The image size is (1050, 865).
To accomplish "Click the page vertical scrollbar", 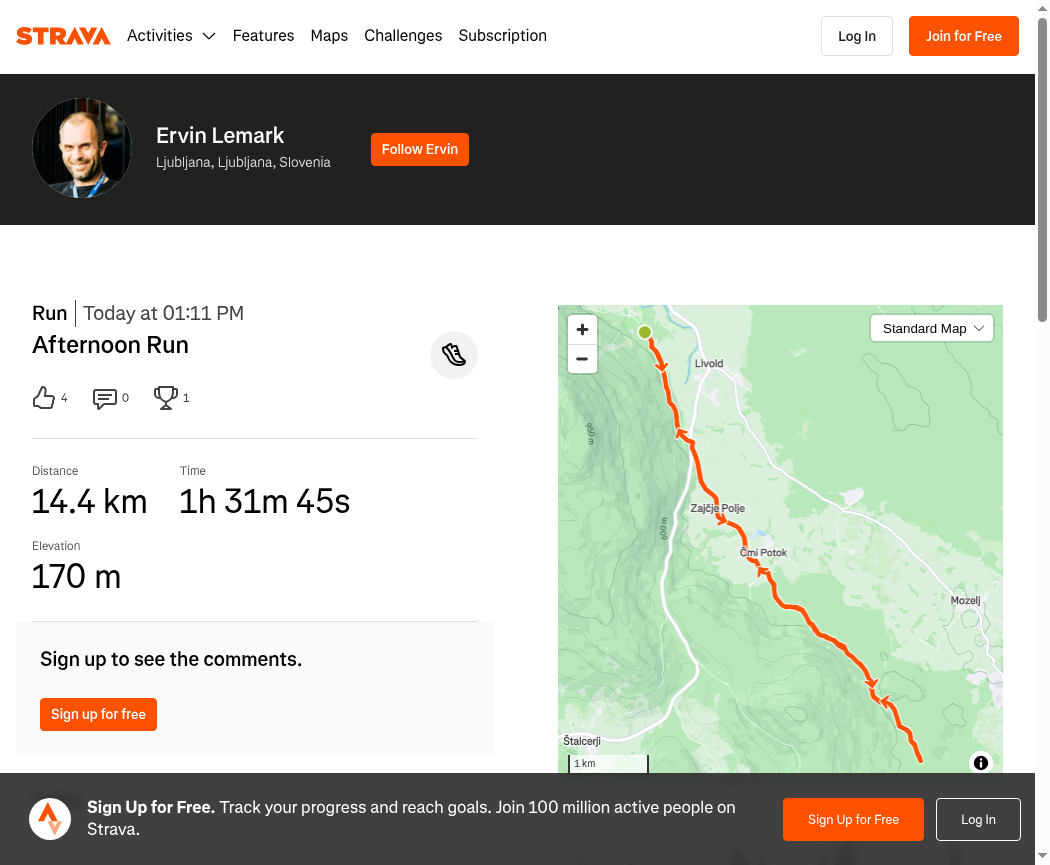I will (x=1042, y=170).
